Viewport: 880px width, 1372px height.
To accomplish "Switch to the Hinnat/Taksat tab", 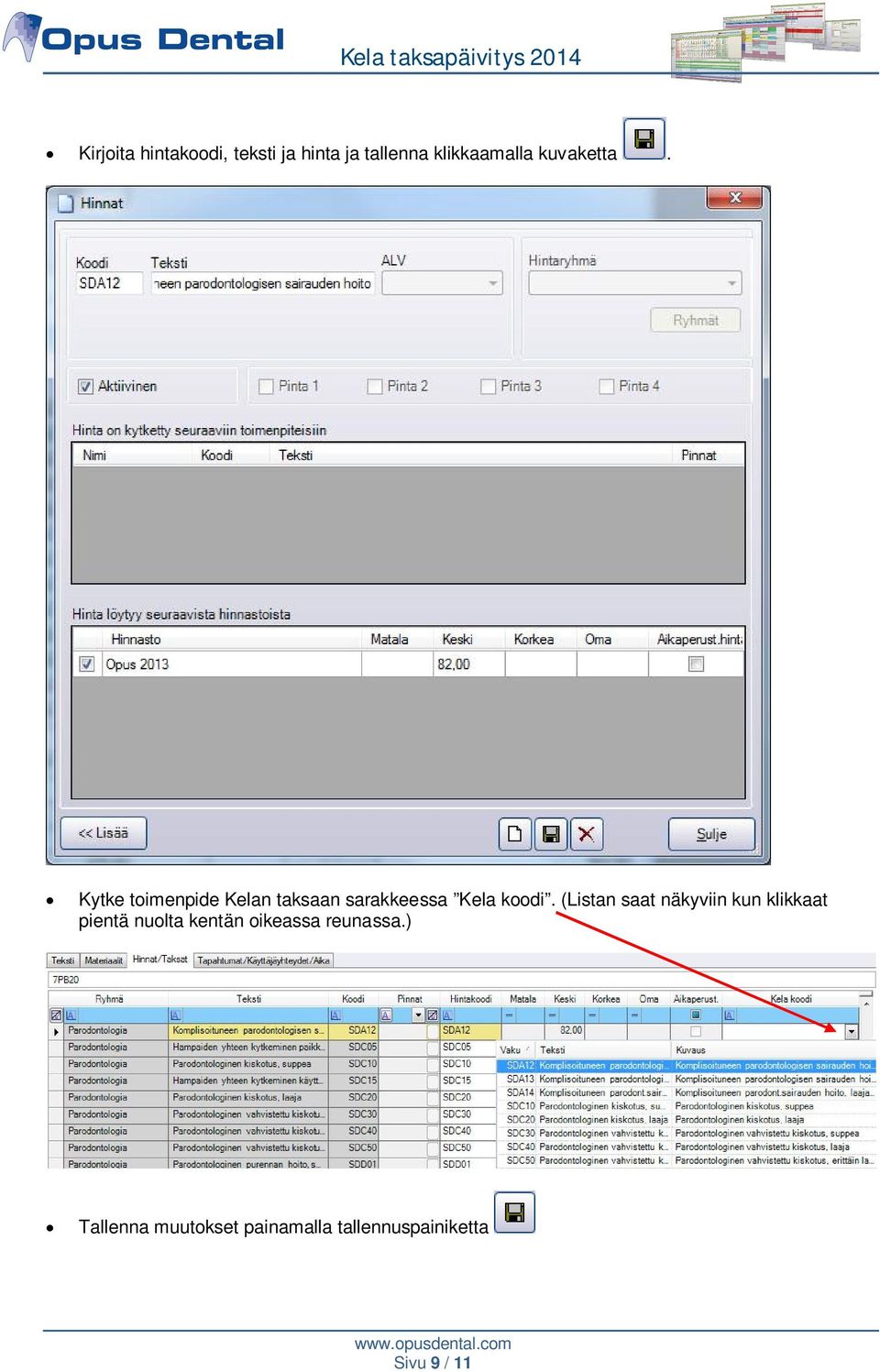I will tap(160, 960).
